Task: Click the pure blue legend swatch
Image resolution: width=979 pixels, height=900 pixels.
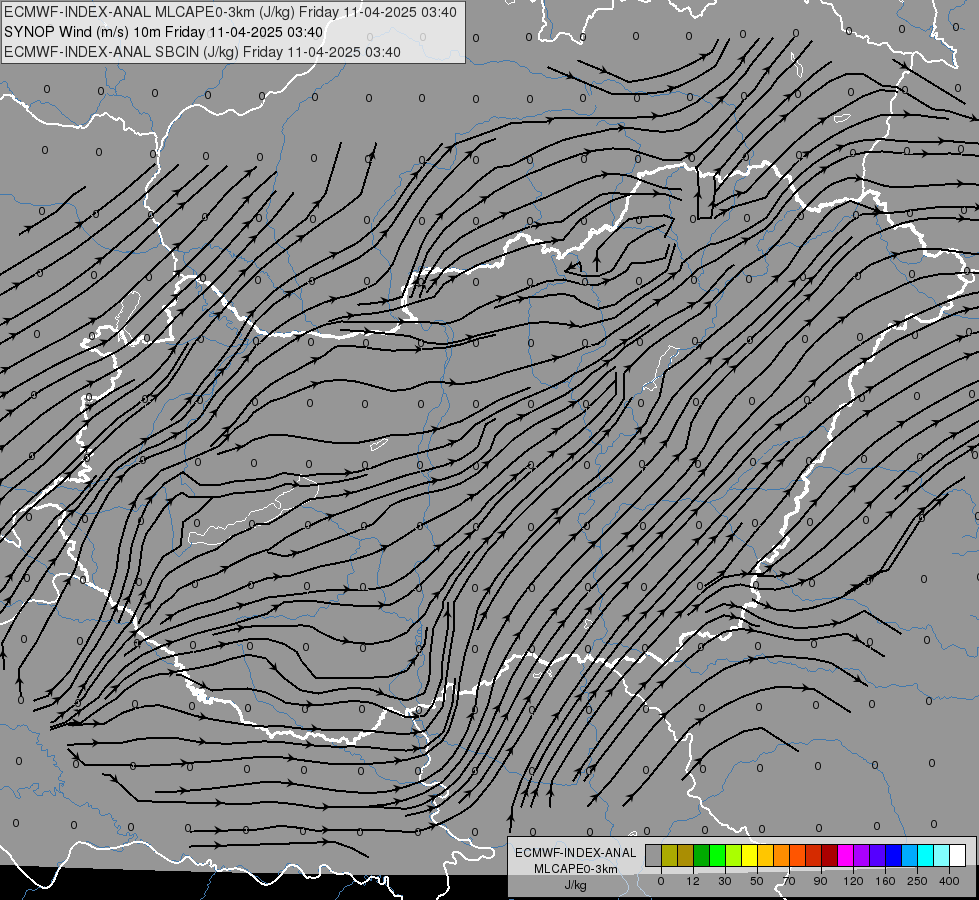Action: 893,855
